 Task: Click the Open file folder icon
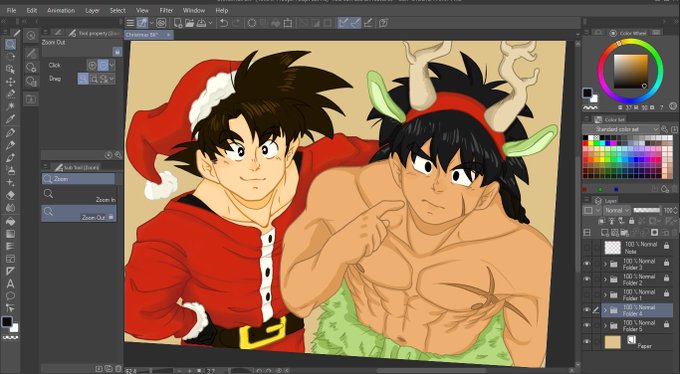coord(190,23)
